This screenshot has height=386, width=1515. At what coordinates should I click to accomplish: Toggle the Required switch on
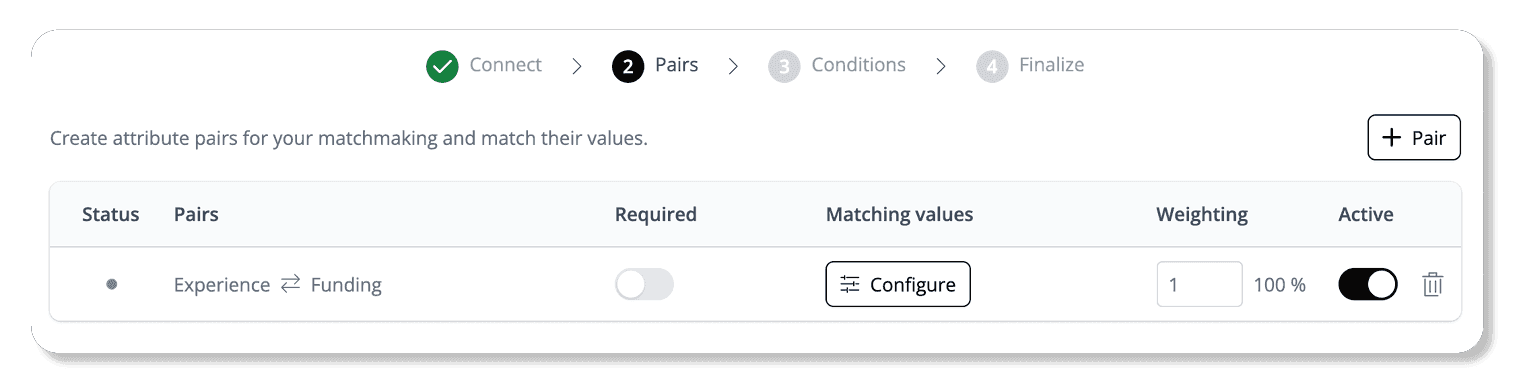pos(644,284)
